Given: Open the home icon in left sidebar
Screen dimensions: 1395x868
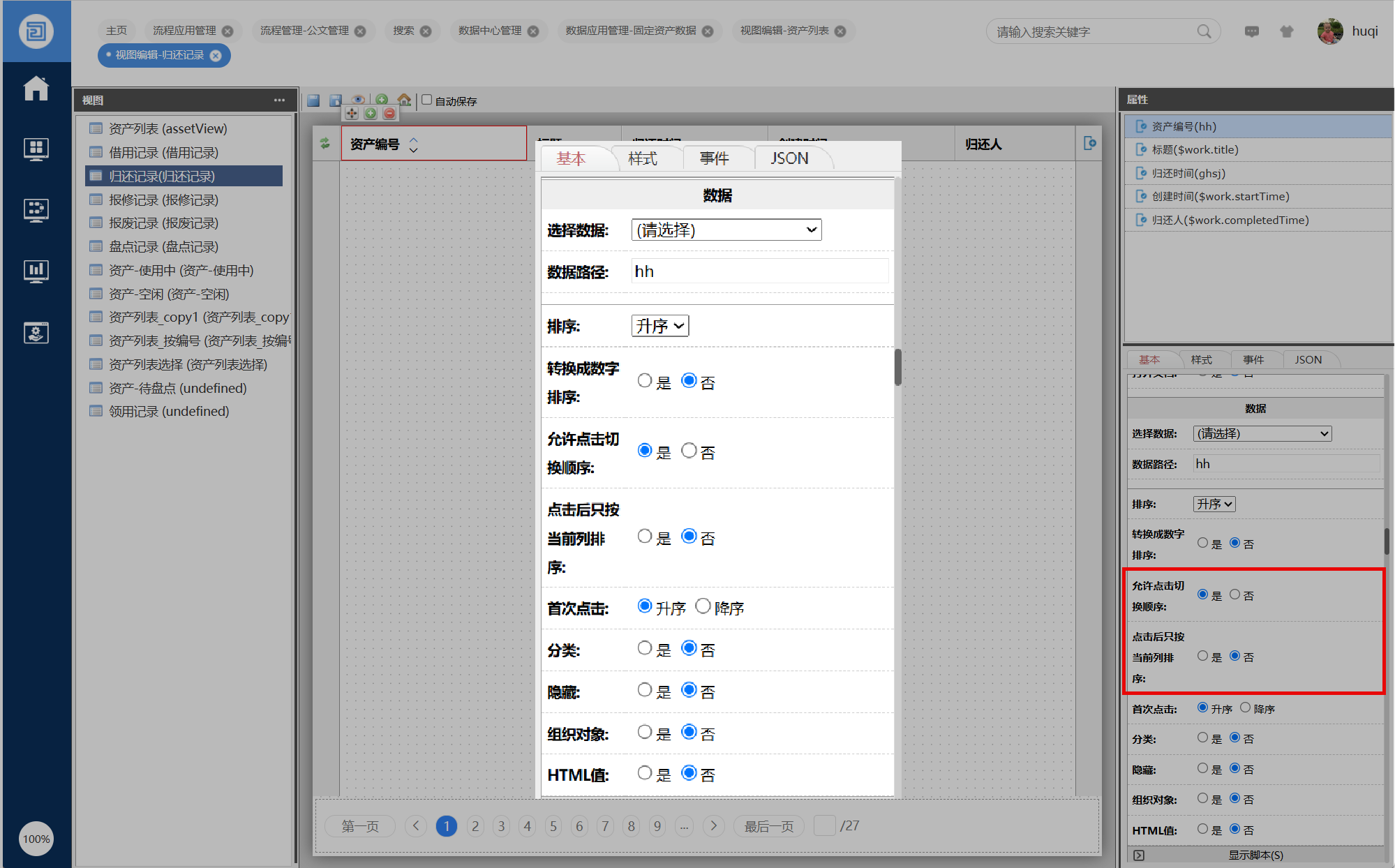Looking at the screenshot, I should pos(36,89).
